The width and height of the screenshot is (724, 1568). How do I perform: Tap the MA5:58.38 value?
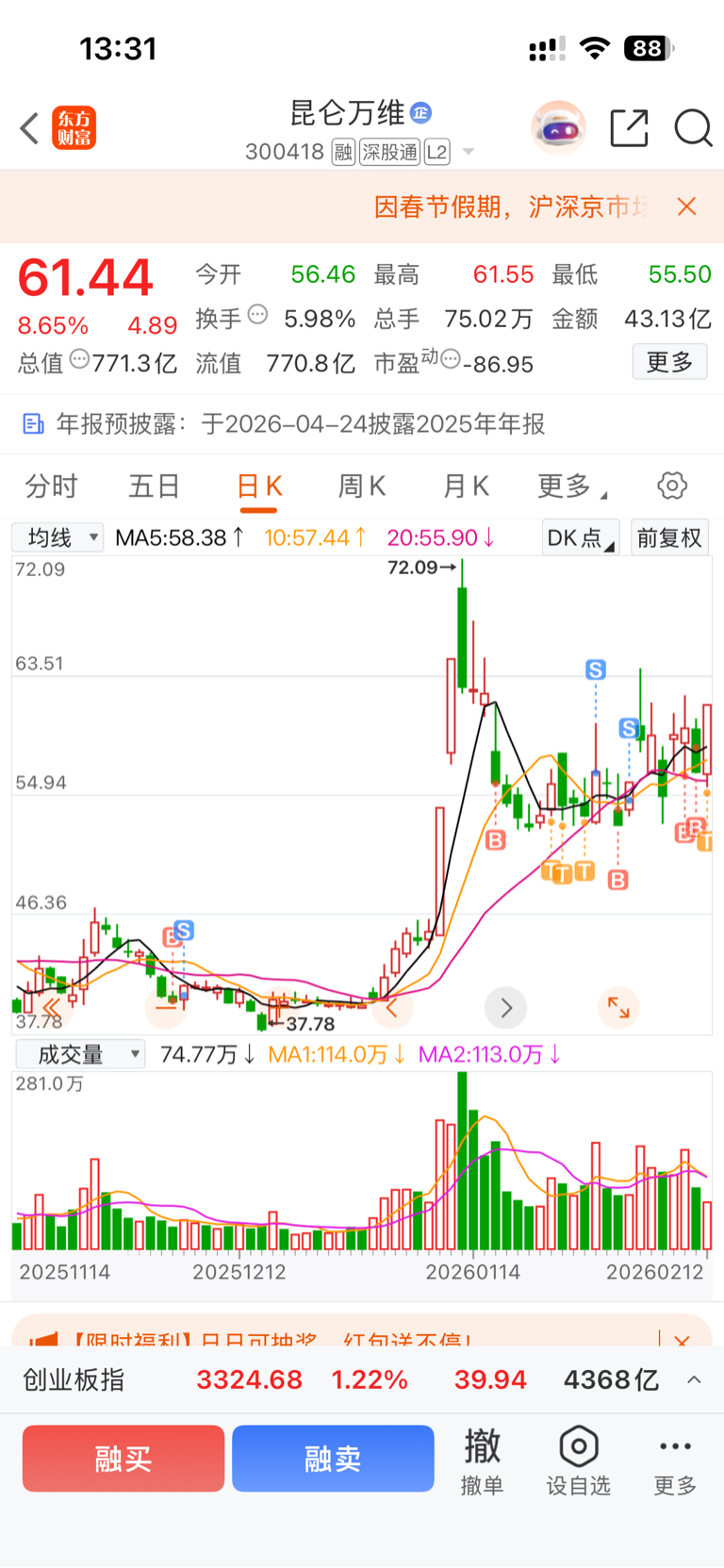coord(179,537)
